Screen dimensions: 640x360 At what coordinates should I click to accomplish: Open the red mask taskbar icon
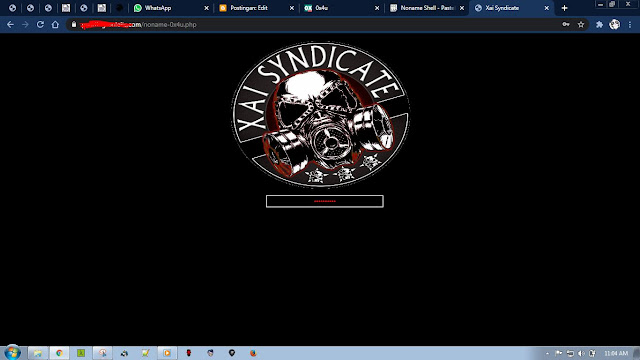click(x=189, y=353)
